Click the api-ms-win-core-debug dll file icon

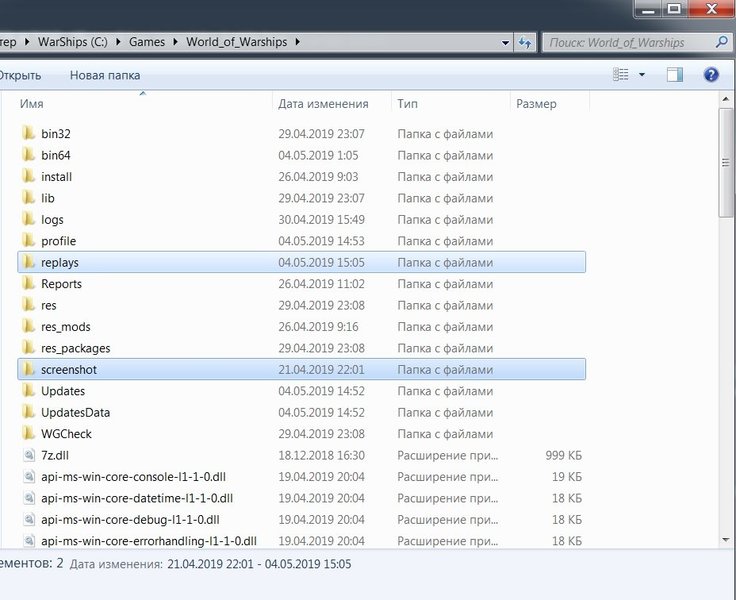[29, 519]
